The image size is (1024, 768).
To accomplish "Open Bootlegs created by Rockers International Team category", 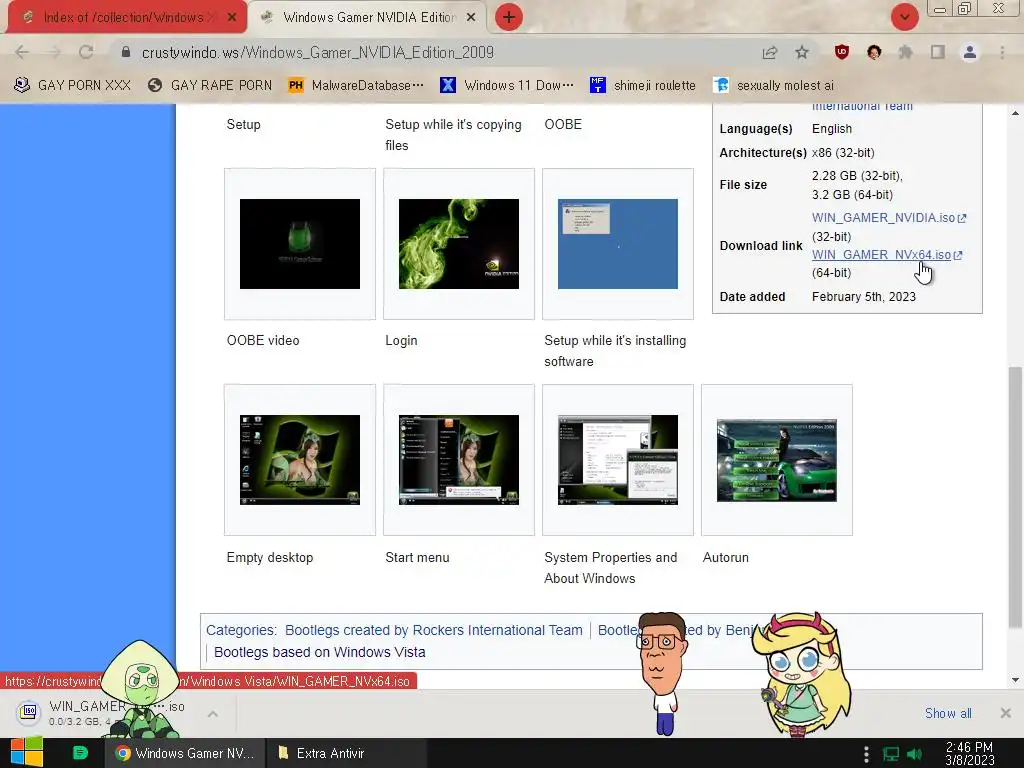I will [x=434, y=630].
